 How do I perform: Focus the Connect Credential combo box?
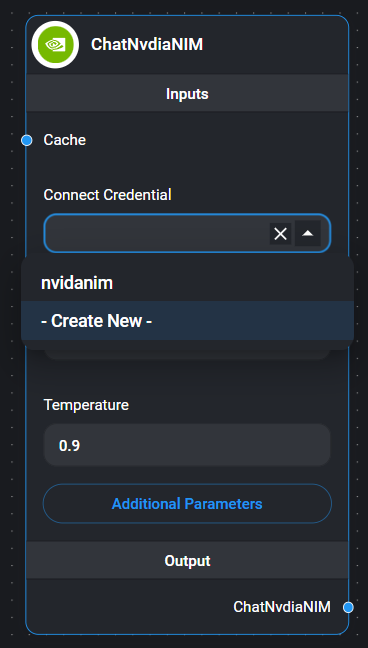157,233
